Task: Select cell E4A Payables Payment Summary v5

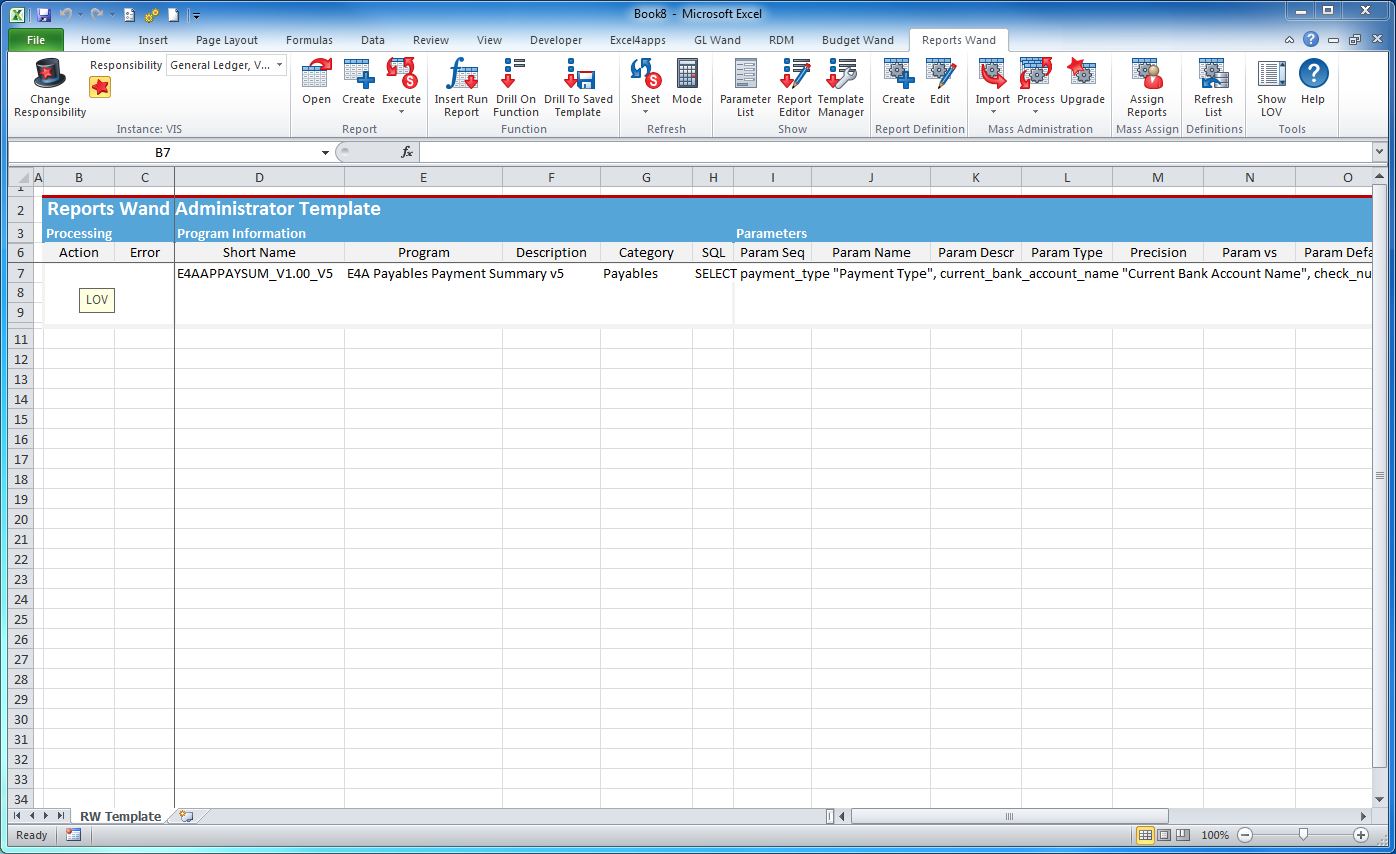Action: click(424, 273)
